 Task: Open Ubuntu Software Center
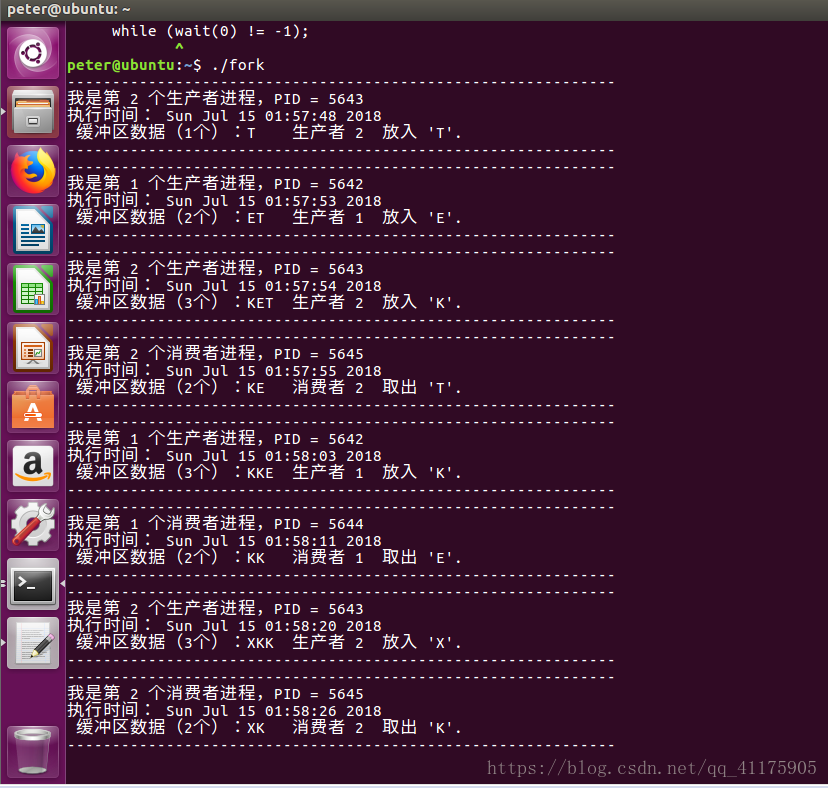click(x=33, y=408)
